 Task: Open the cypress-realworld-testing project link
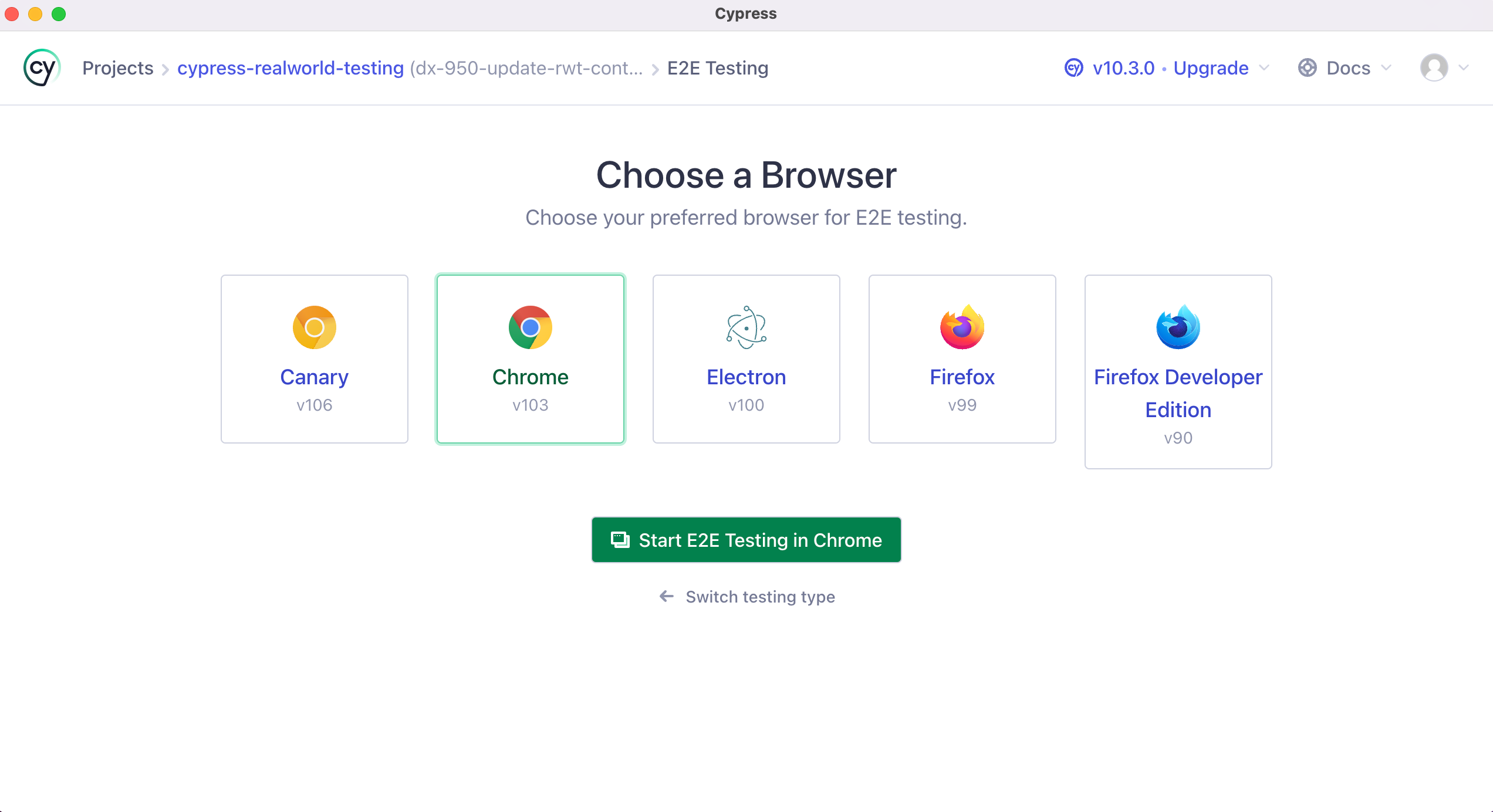click(x=290, y=67)
